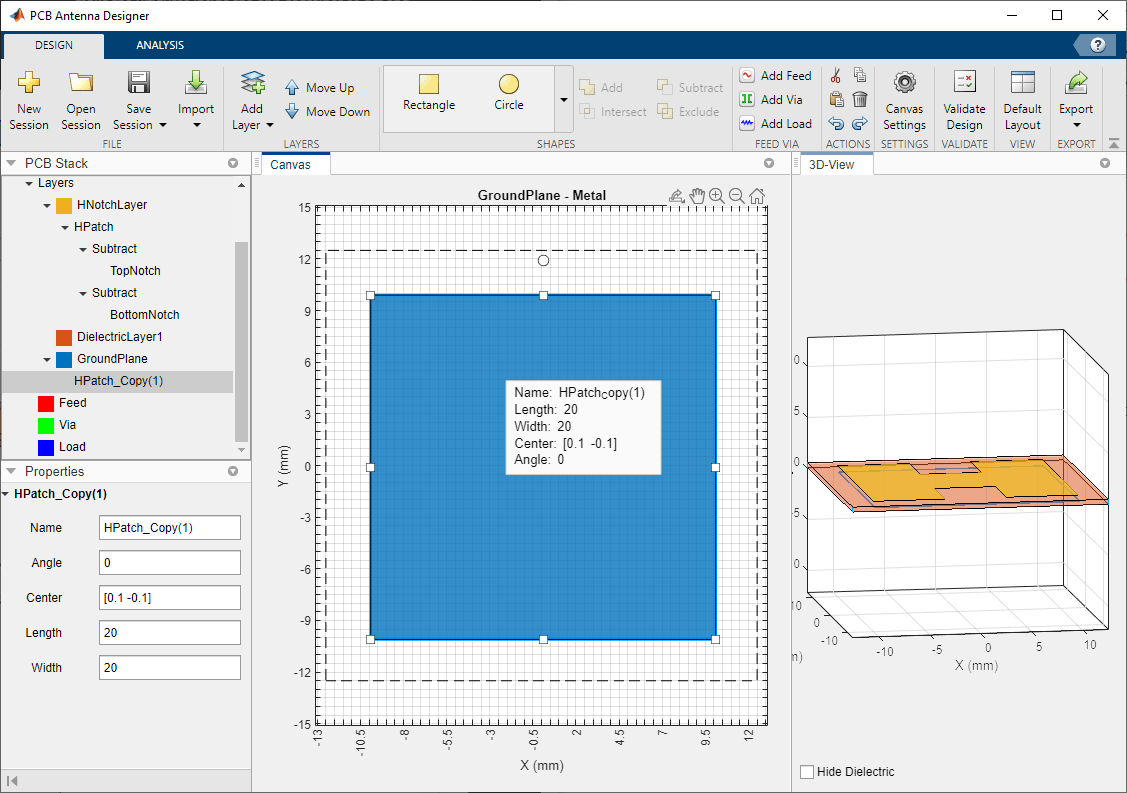Click the rotation handle above the rectangle
Viewport: 1127px width, 793px height.
(543, 260)
